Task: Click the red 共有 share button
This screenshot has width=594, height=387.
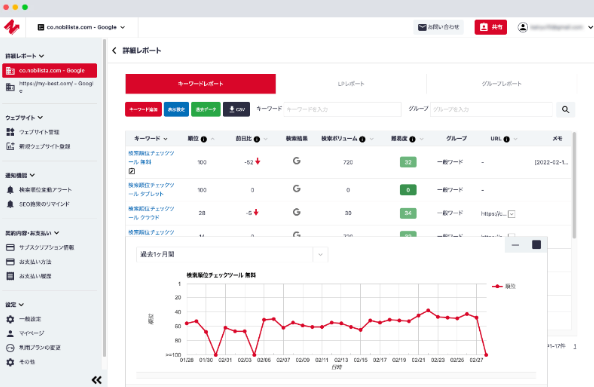Action: pyautogui.click(x=491, y=27)
